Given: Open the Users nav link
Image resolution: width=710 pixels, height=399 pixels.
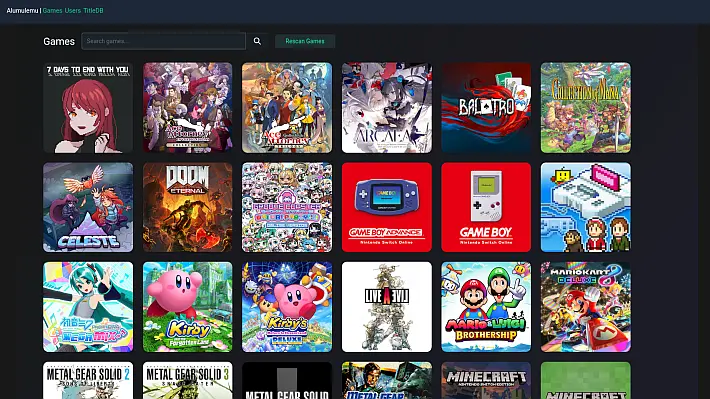Looking at the screenshot, I should pyautogui.click(x=72, y=10).
